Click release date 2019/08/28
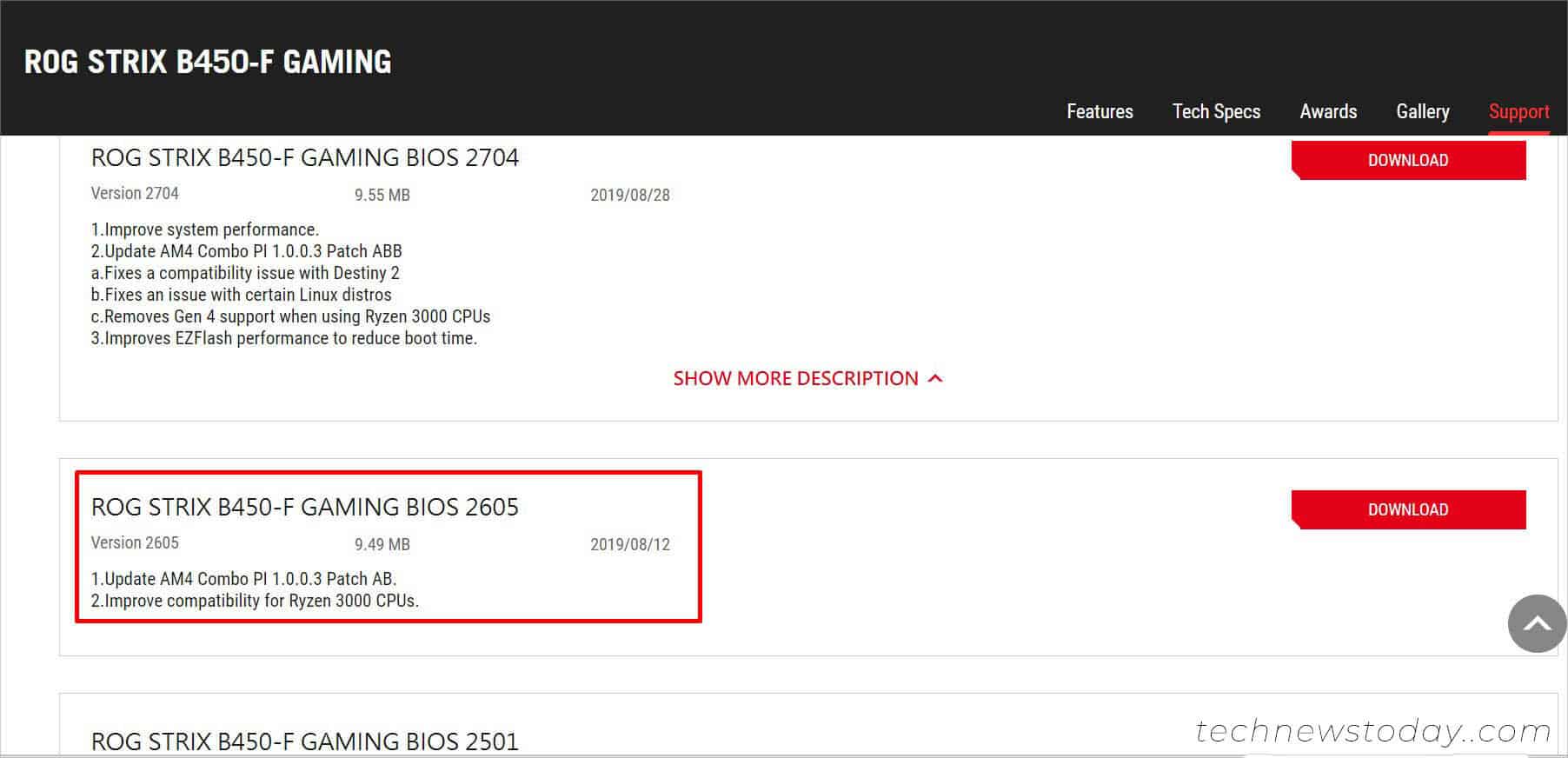1568x758 pixels. tap(630, 195)
